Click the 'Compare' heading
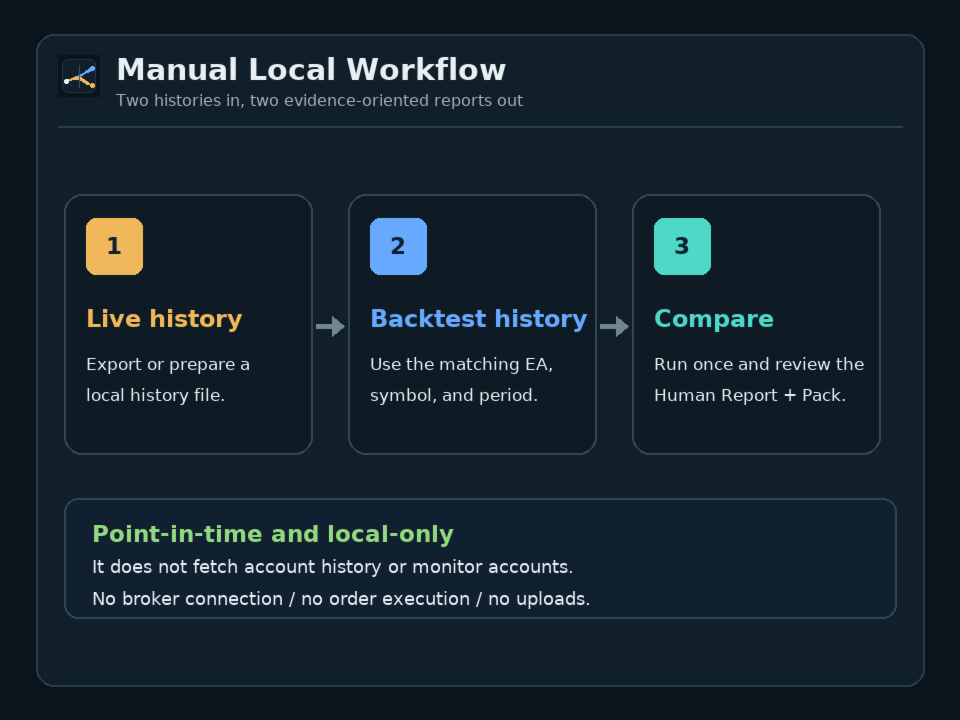The image size is (960, 720). pos(714,319)
